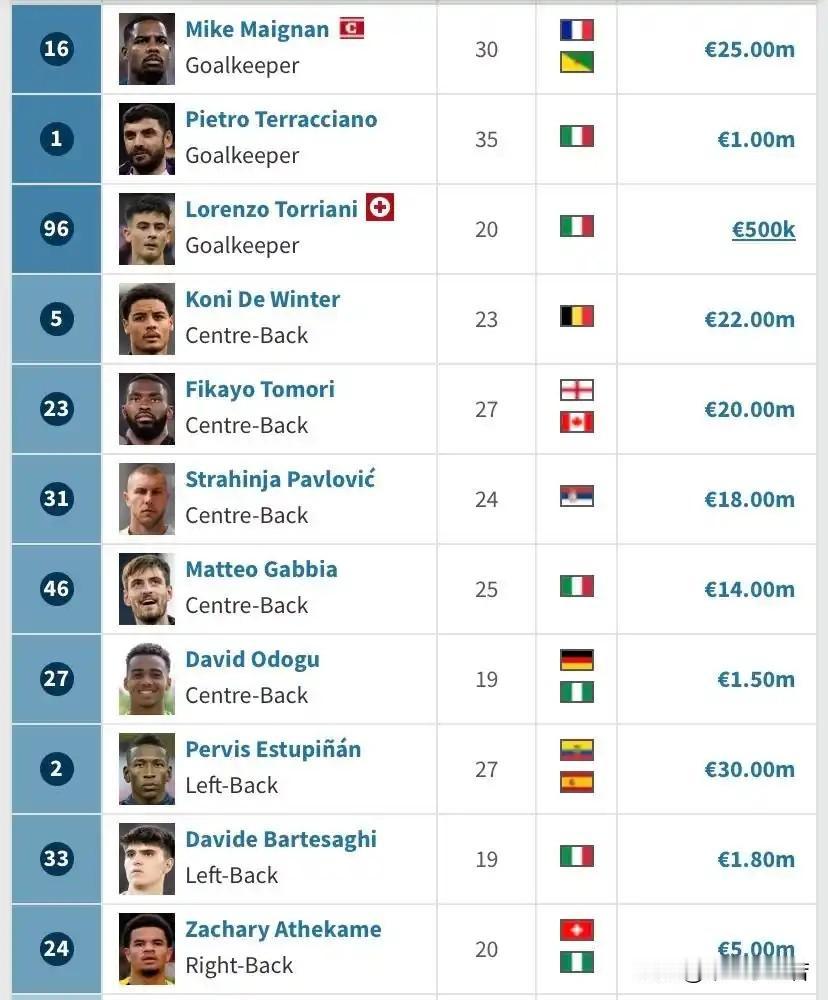828x1000 pixels.
Task: Open Fikayo Tomori's player page
Action: pos(260,389)
